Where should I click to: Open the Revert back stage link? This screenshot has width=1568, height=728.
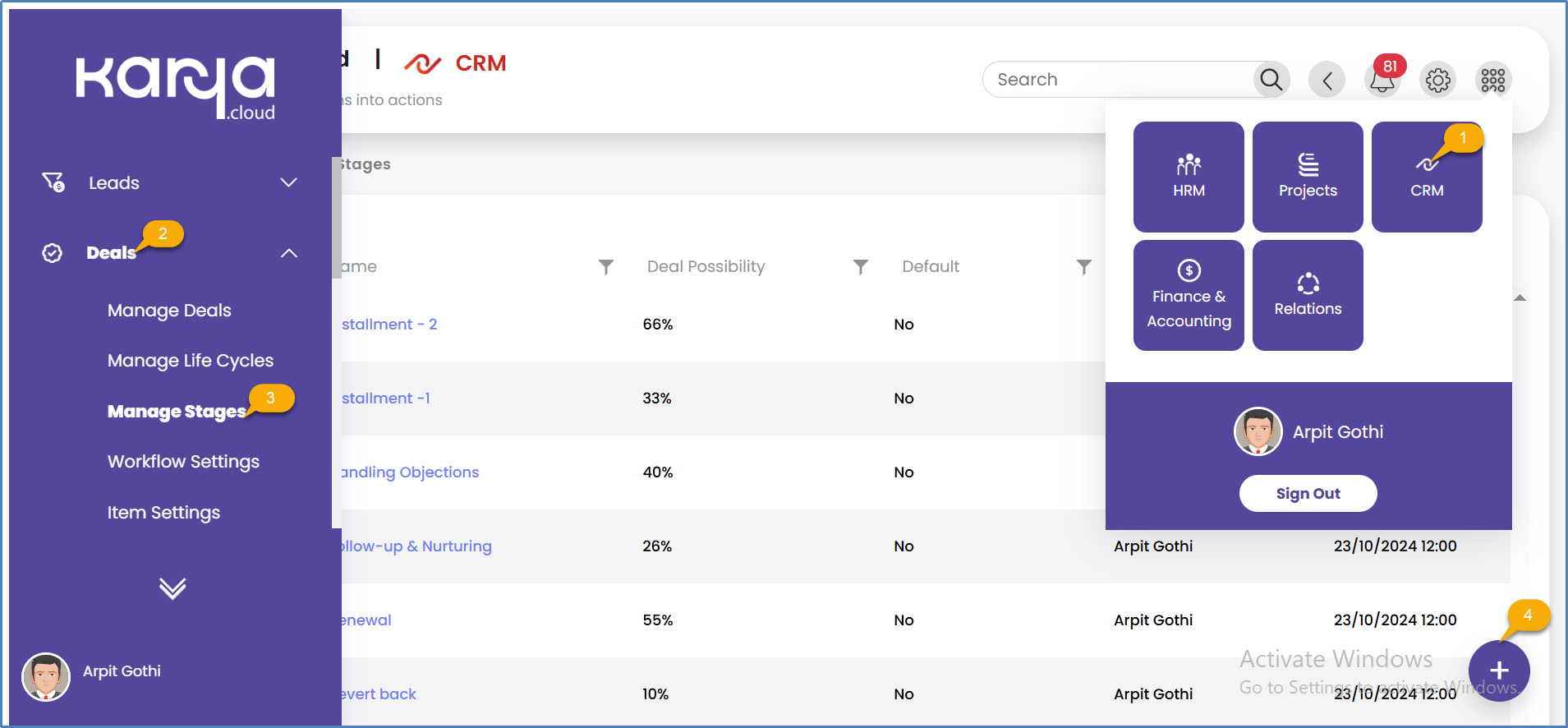(x=379, y=694)
